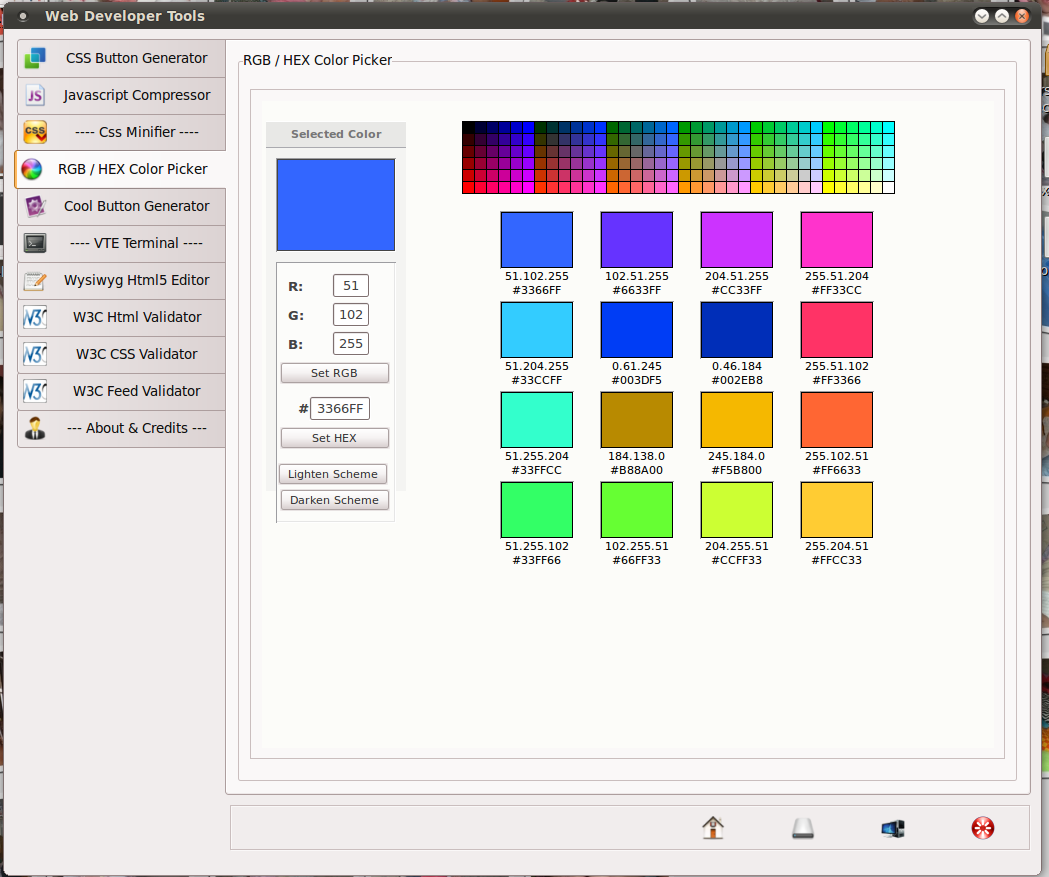Pick the #33FFCC turquoise swatch
Image resolution: width=1049 pixels, height=877 pixels.
[537, 419]
